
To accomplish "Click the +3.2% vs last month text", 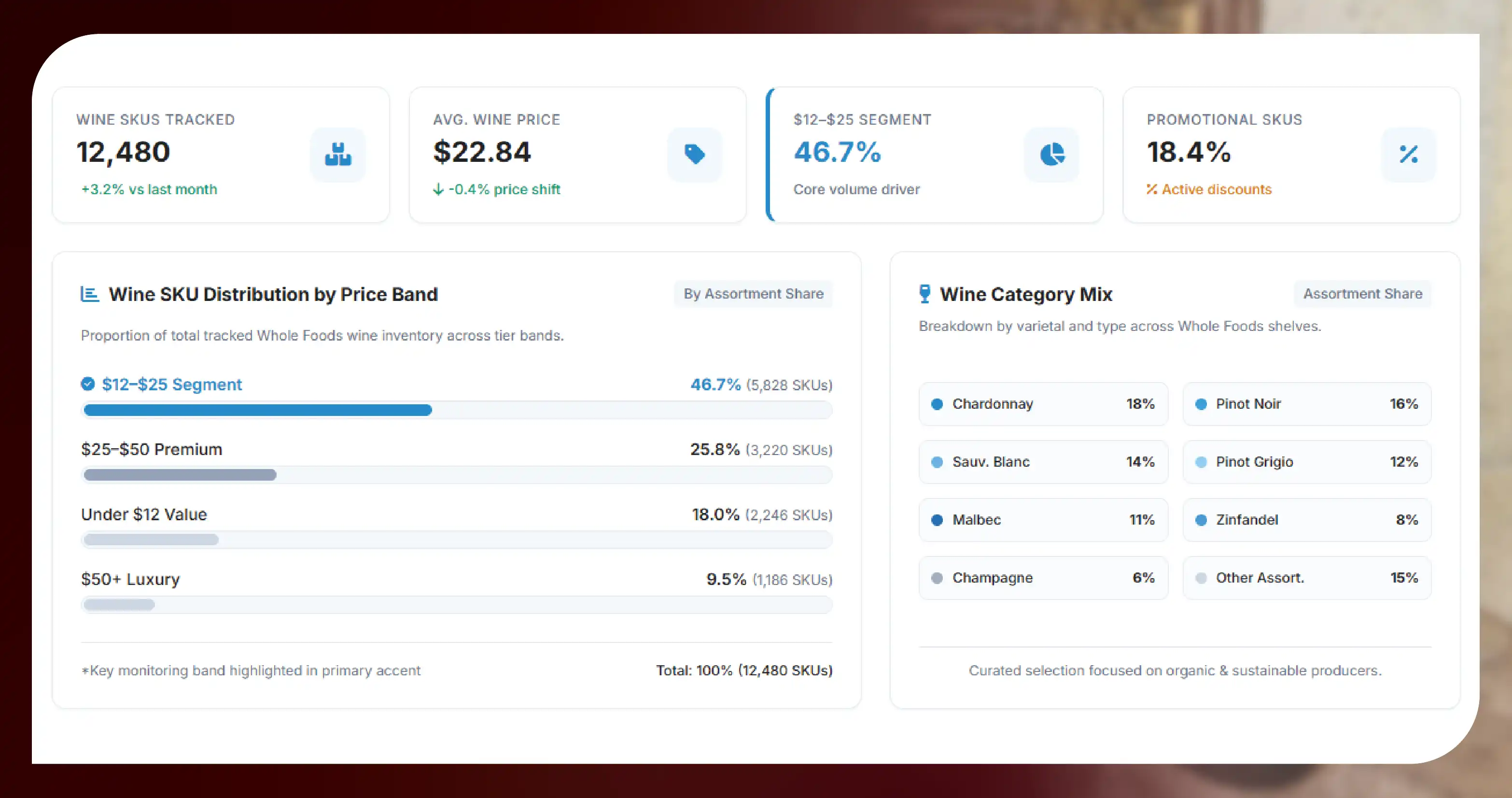I will [149, 189].
